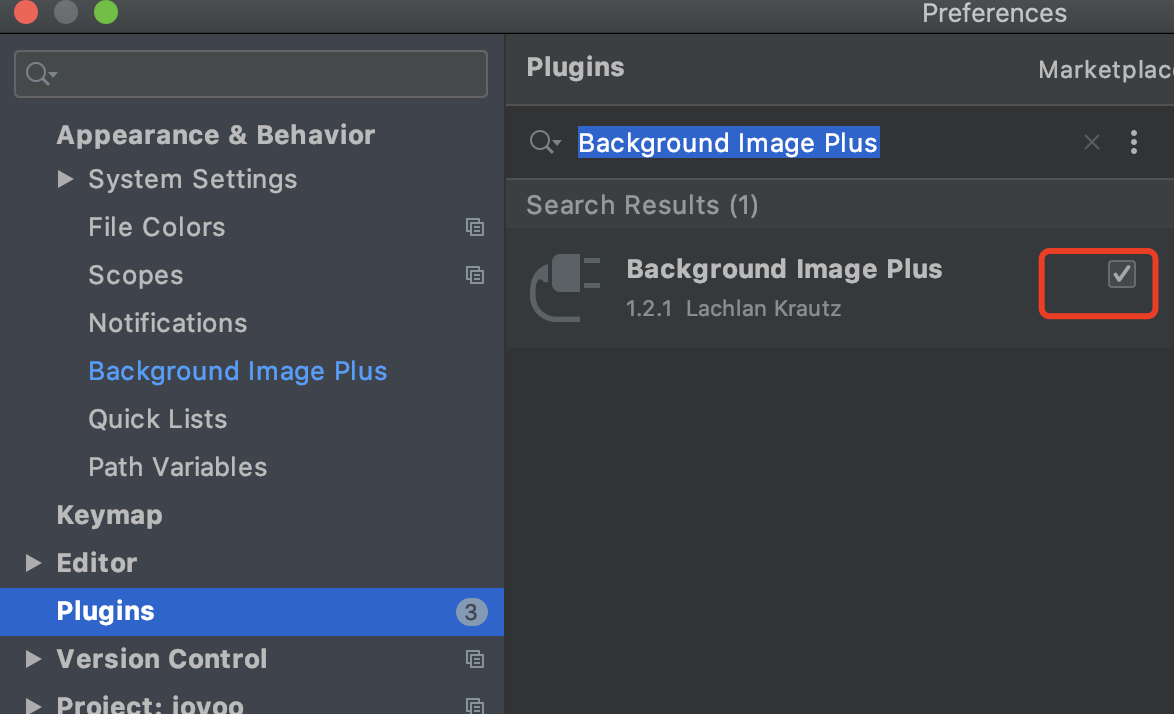Viewport: 1174px width, 714px height.
Task: Open the Notifications settings page
Action: [x=168, y=323]
